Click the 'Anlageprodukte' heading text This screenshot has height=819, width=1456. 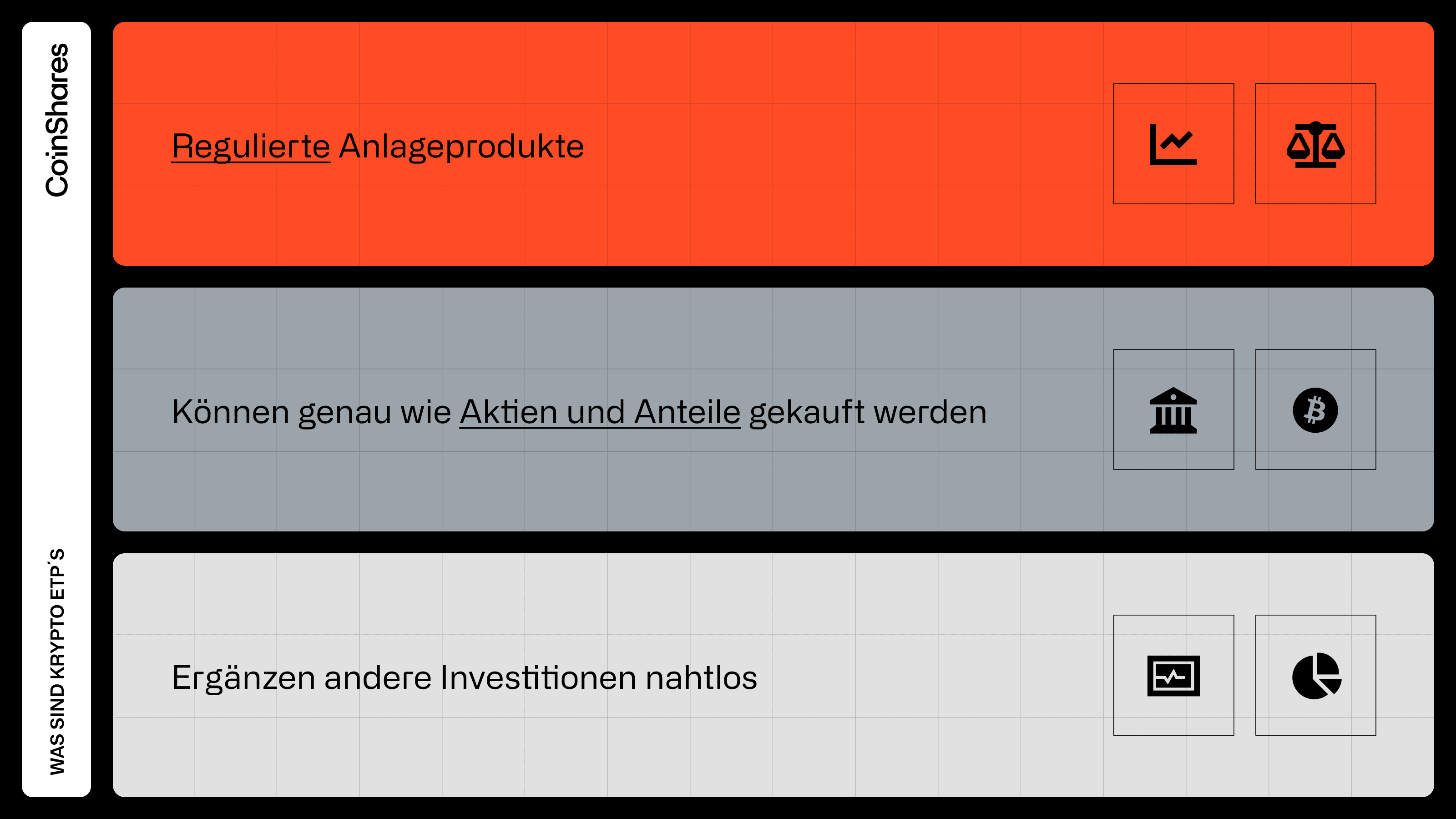click(x=461, y=147)
